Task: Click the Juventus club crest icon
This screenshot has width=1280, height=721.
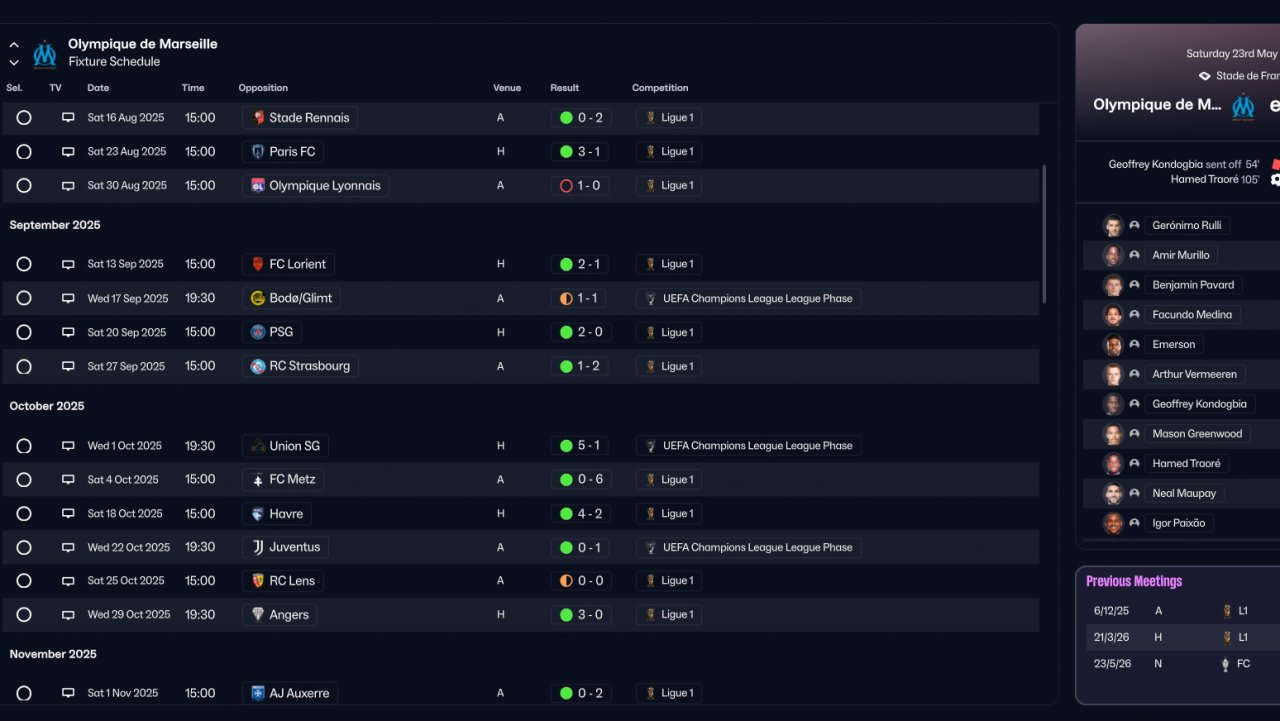Action: coord(258,547)
